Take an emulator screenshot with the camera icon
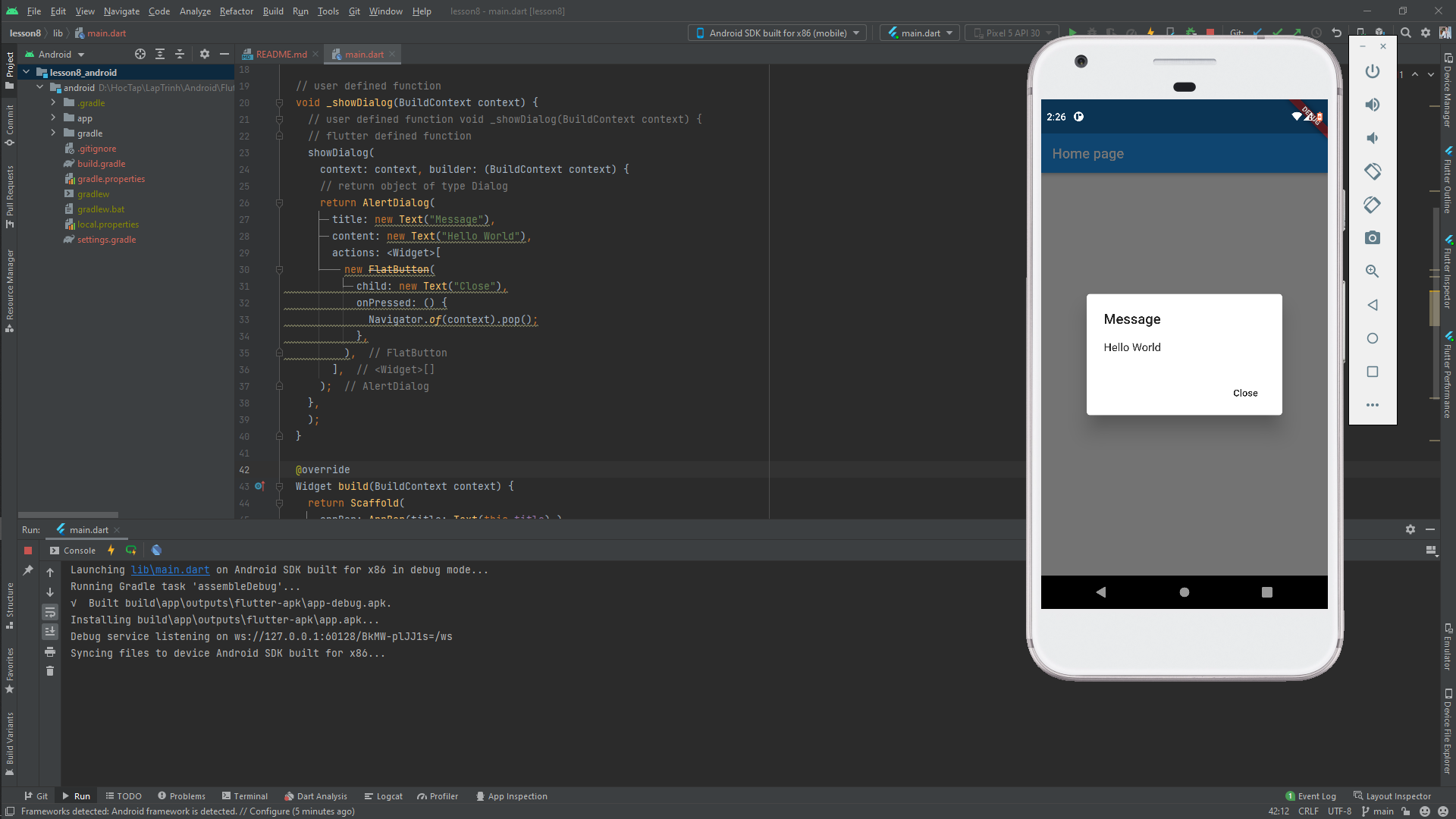The width and height of the screenshot is (1456, 819). pos(1373,237)
